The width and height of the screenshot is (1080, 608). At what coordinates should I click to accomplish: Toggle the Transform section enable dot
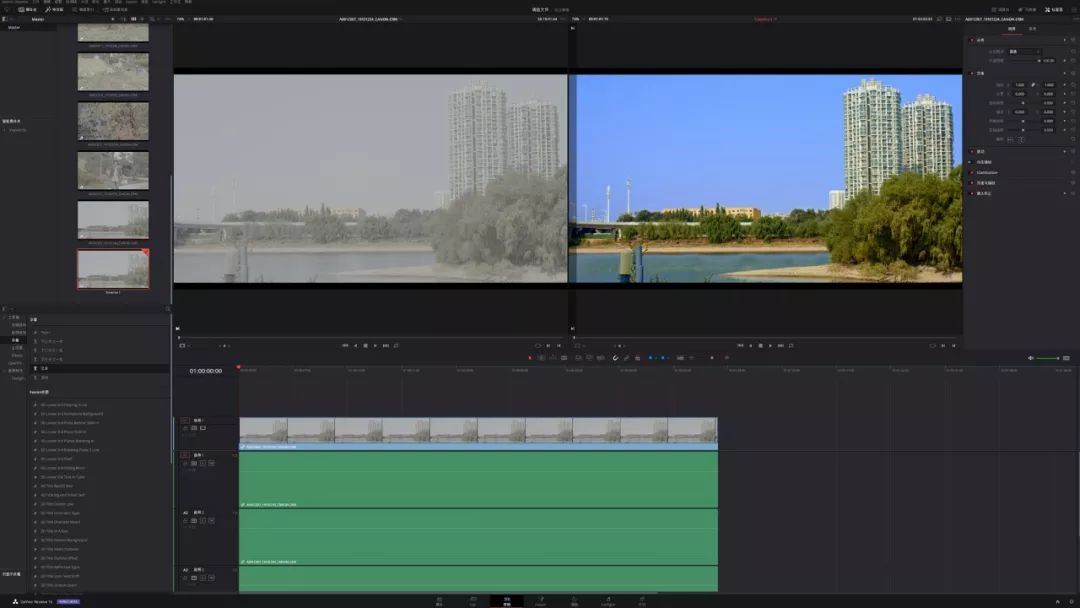972,73
